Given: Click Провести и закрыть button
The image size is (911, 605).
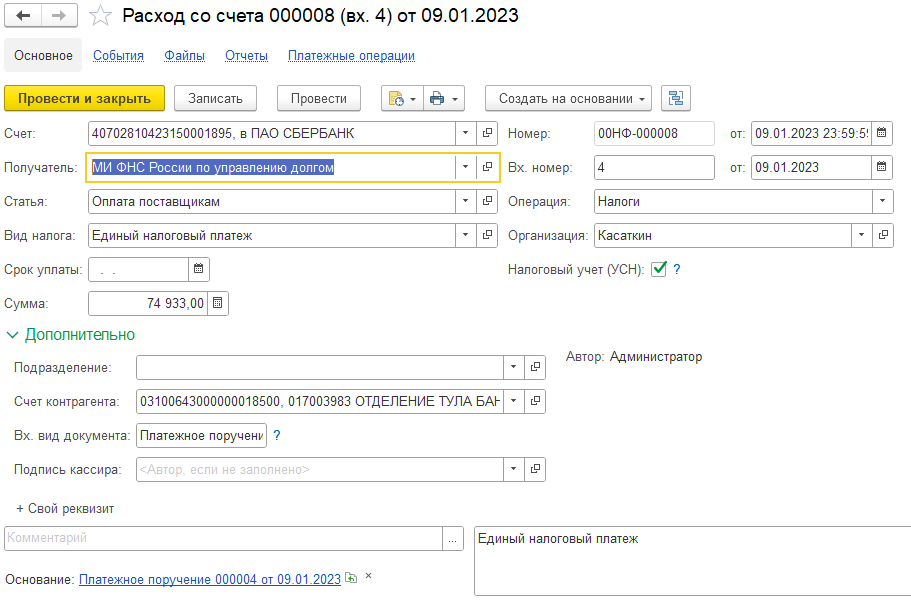Looking at the screenshot, I should pos(84,99).
